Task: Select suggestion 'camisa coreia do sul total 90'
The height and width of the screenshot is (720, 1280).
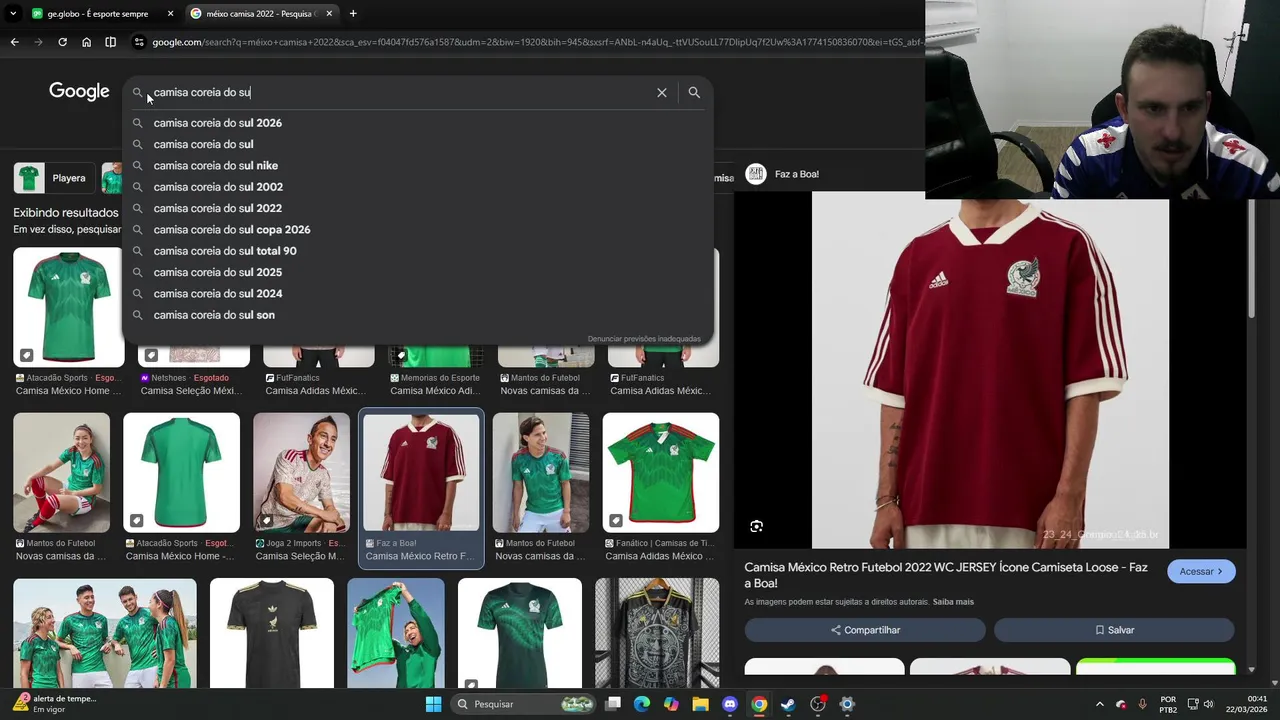Action: [x=418, y=251]
